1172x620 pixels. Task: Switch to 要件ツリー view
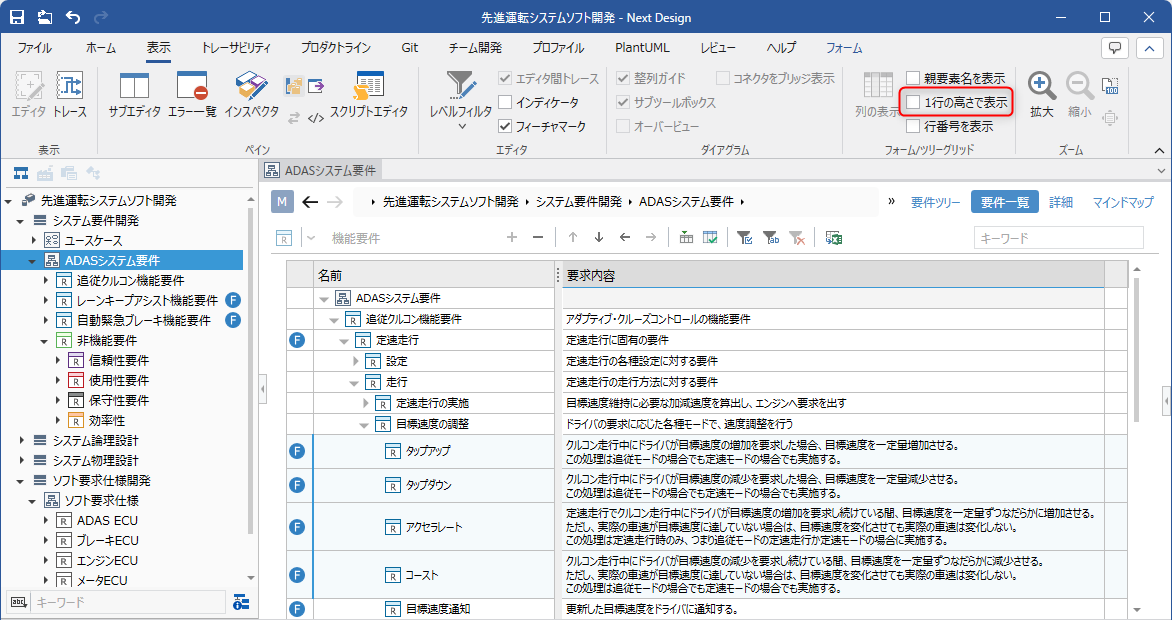pyautogui.click(x=935, y=202)
